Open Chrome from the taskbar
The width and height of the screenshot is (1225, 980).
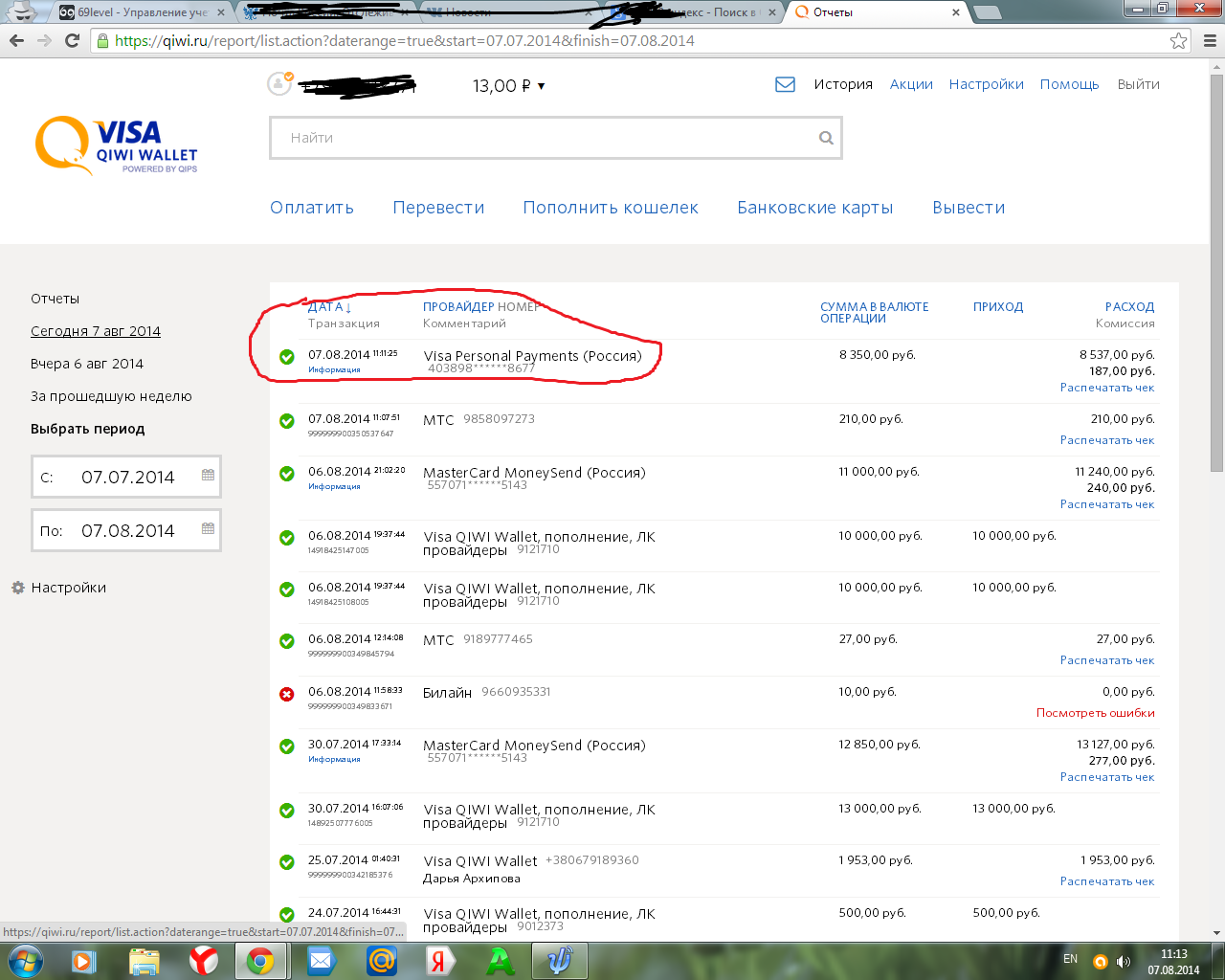point(259,961)
